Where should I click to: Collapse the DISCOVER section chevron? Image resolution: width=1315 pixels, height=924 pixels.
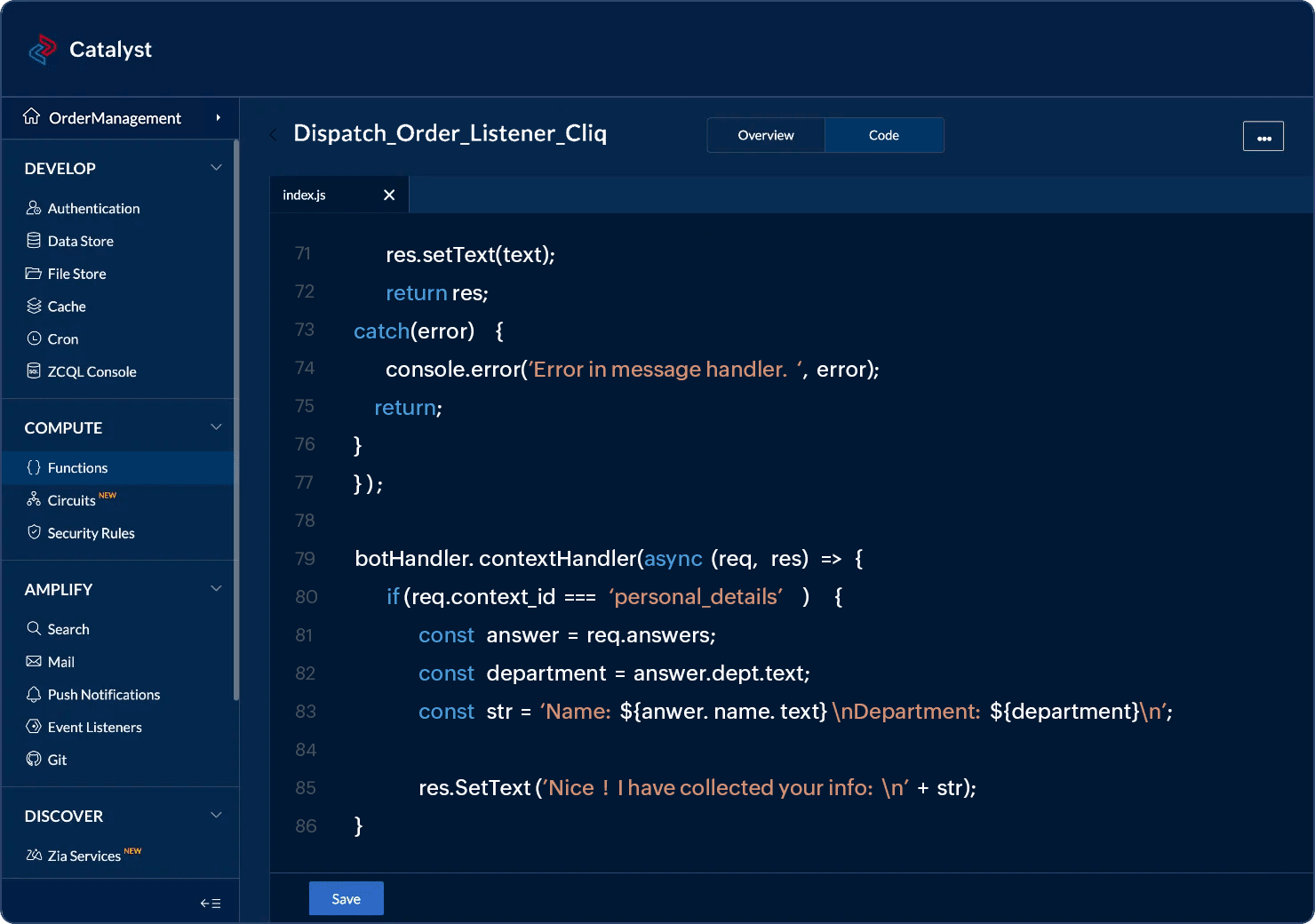(x=216, y=815)
